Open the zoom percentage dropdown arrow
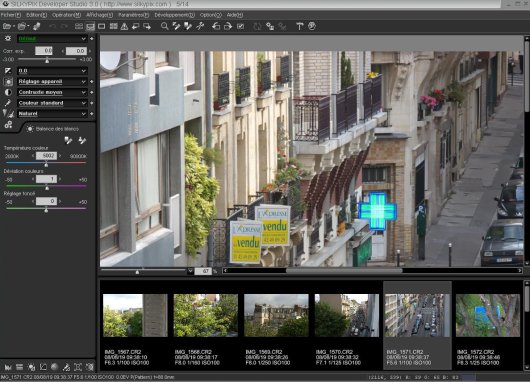The width and height of the screenshot is (530, 382). click(190, 271)
